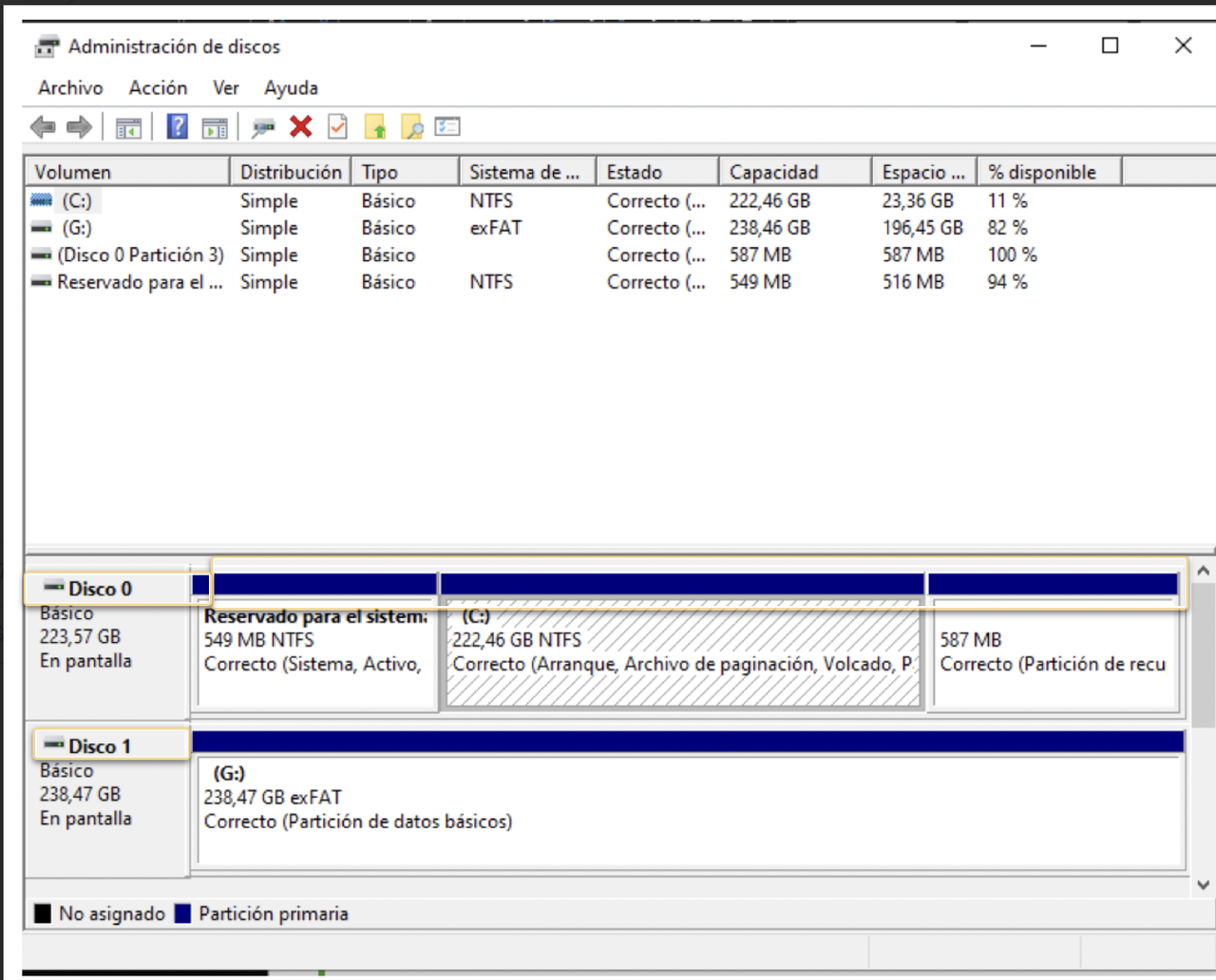1216x980 pixels.
Task: Sort volumes by the Capacidad column header
Action: click(x=793, y=171)
